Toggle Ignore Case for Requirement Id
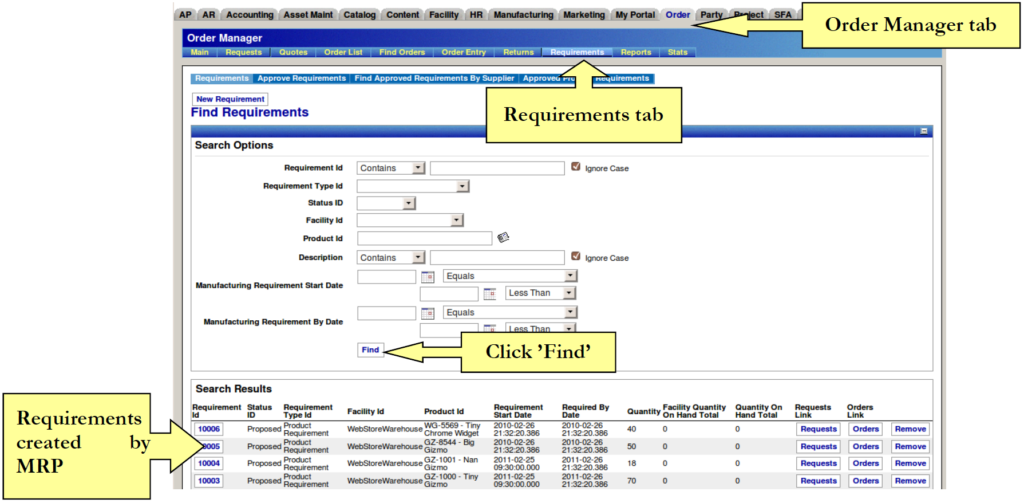 [x=575, y=167]
